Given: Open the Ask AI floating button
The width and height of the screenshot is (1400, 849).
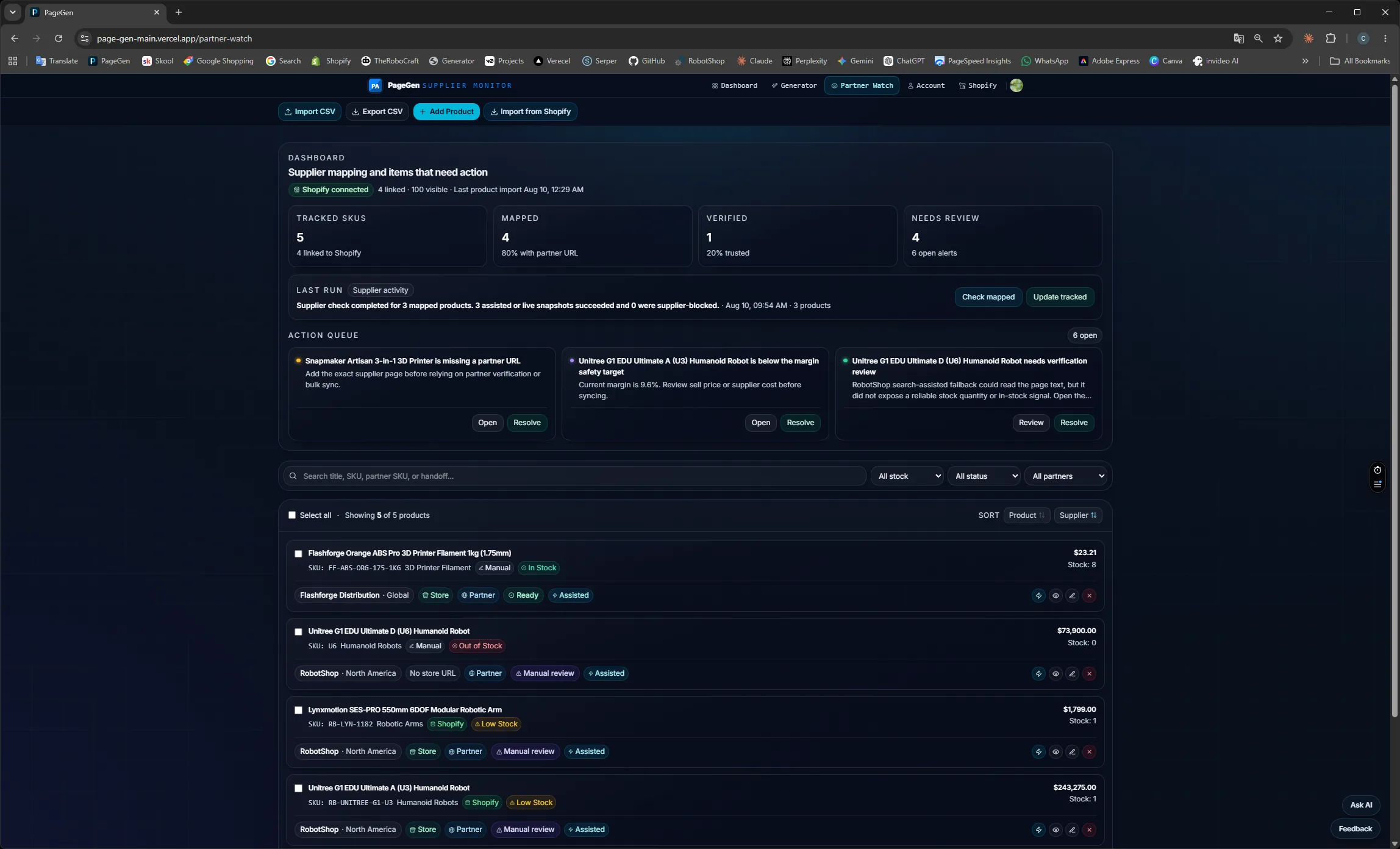Looking at the screenshot, I should [x=1361, y=805].
